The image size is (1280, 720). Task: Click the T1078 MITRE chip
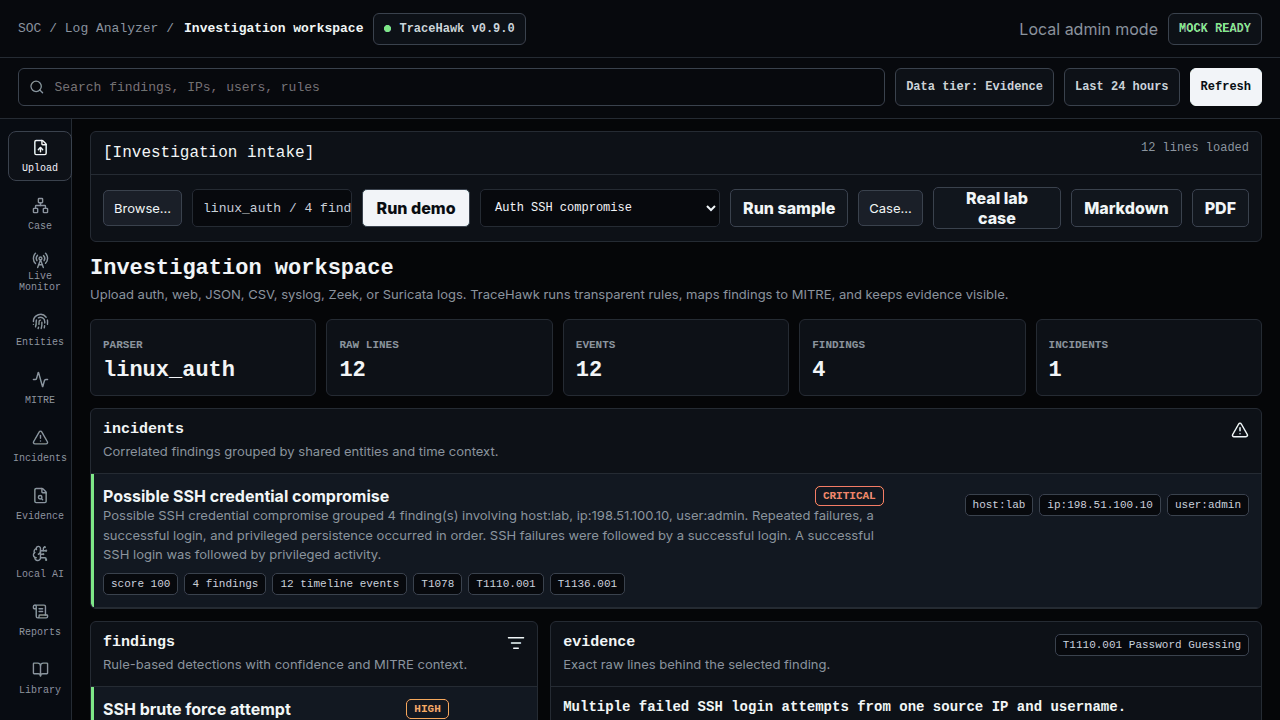tap(438, 584)
